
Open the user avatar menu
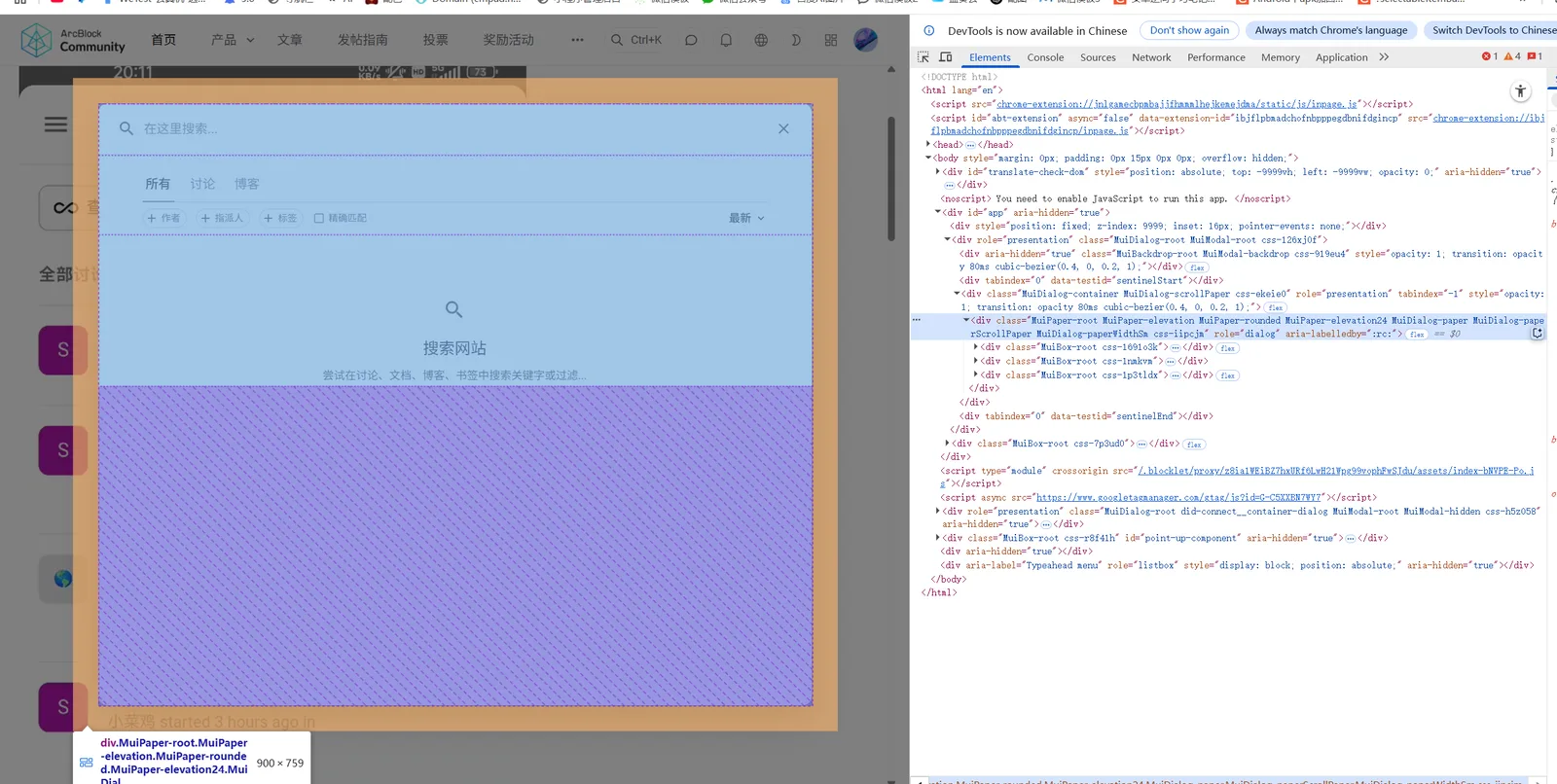[x=866, y=40]
